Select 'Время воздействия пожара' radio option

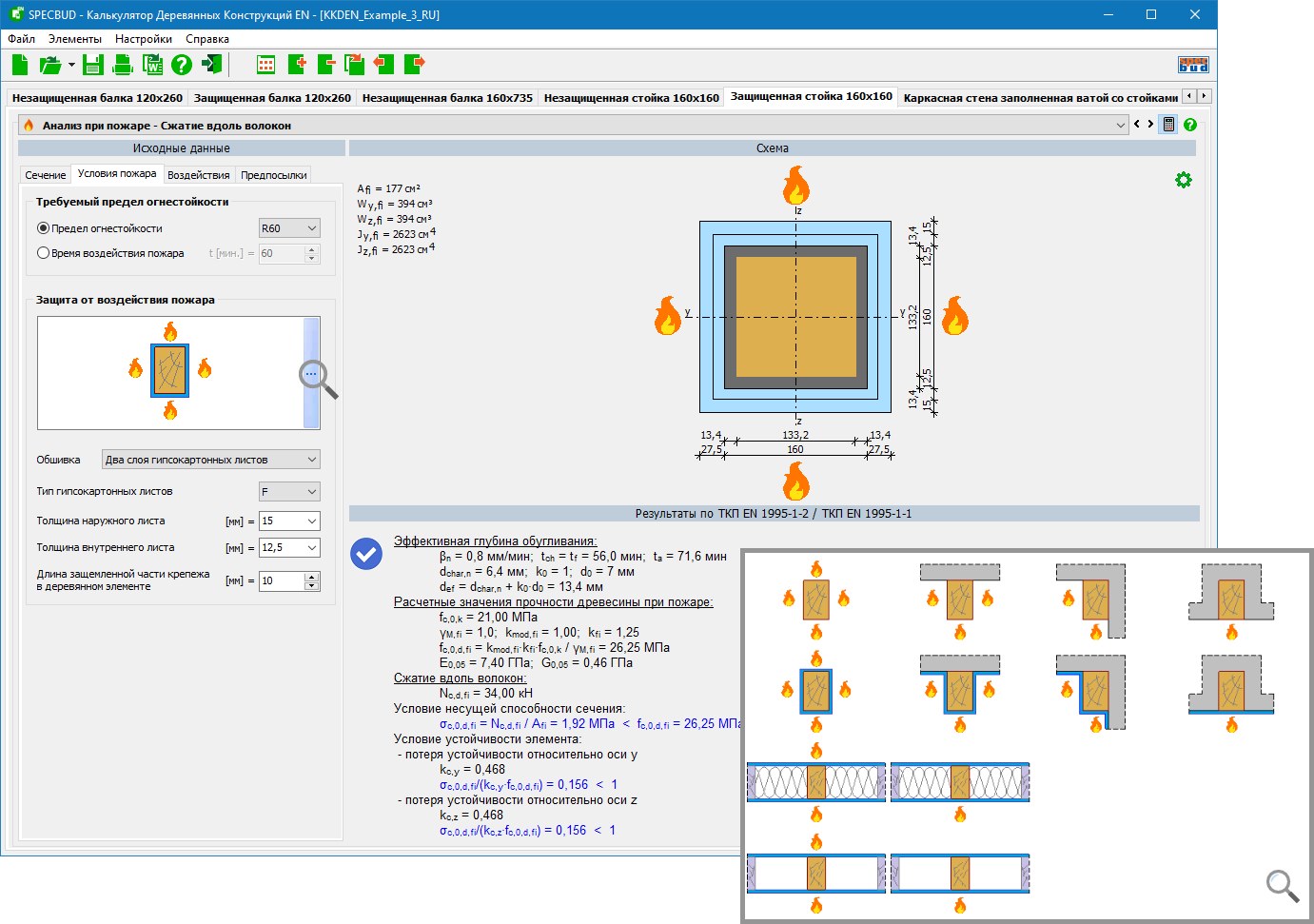point(43,253)
